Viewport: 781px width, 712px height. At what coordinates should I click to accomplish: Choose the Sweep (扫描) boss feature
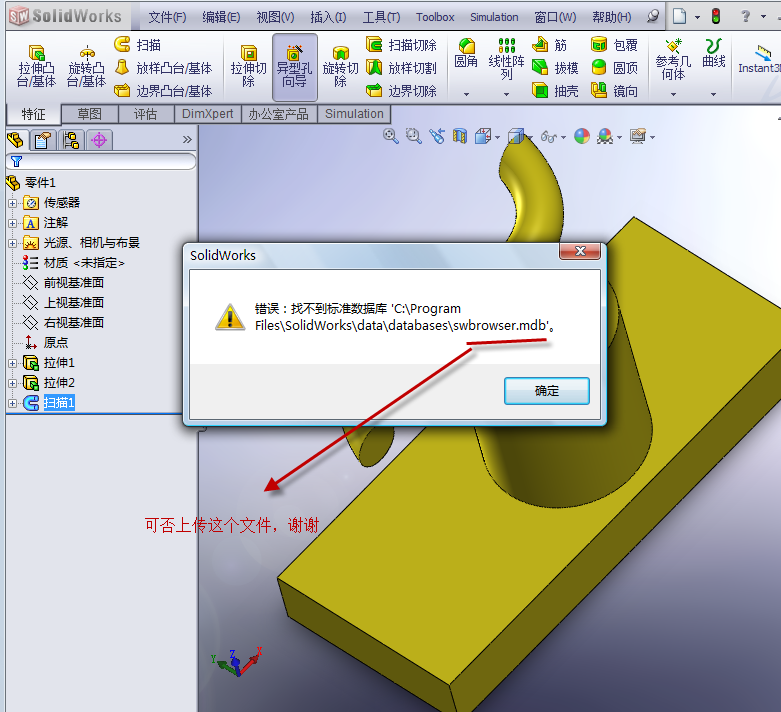point(137,45)
